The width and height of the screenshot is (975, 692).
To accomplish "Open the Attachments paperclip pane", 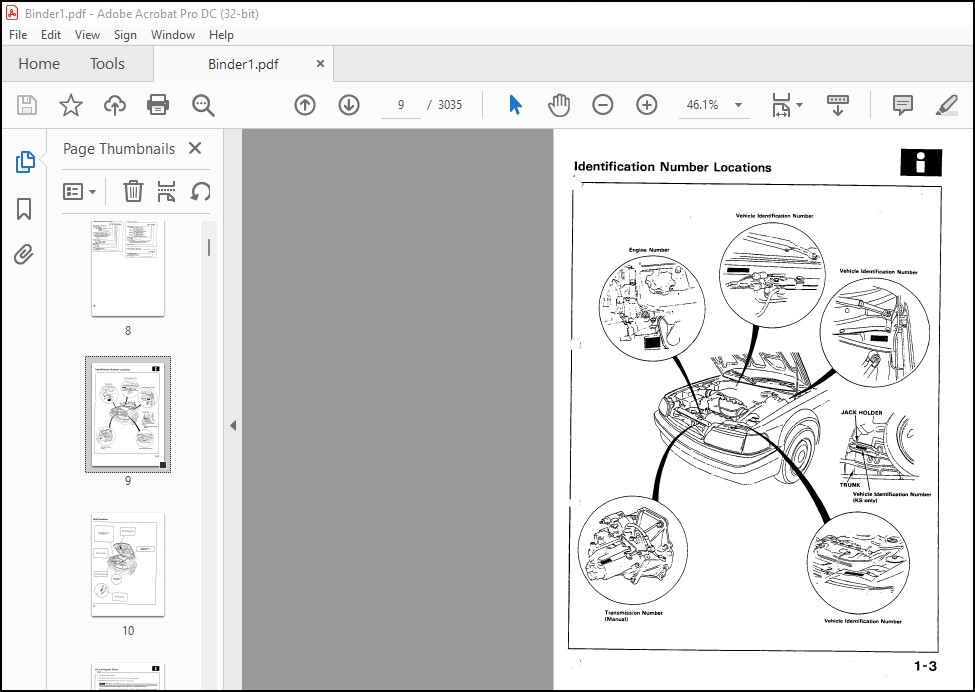I will (x=24, y=254).
